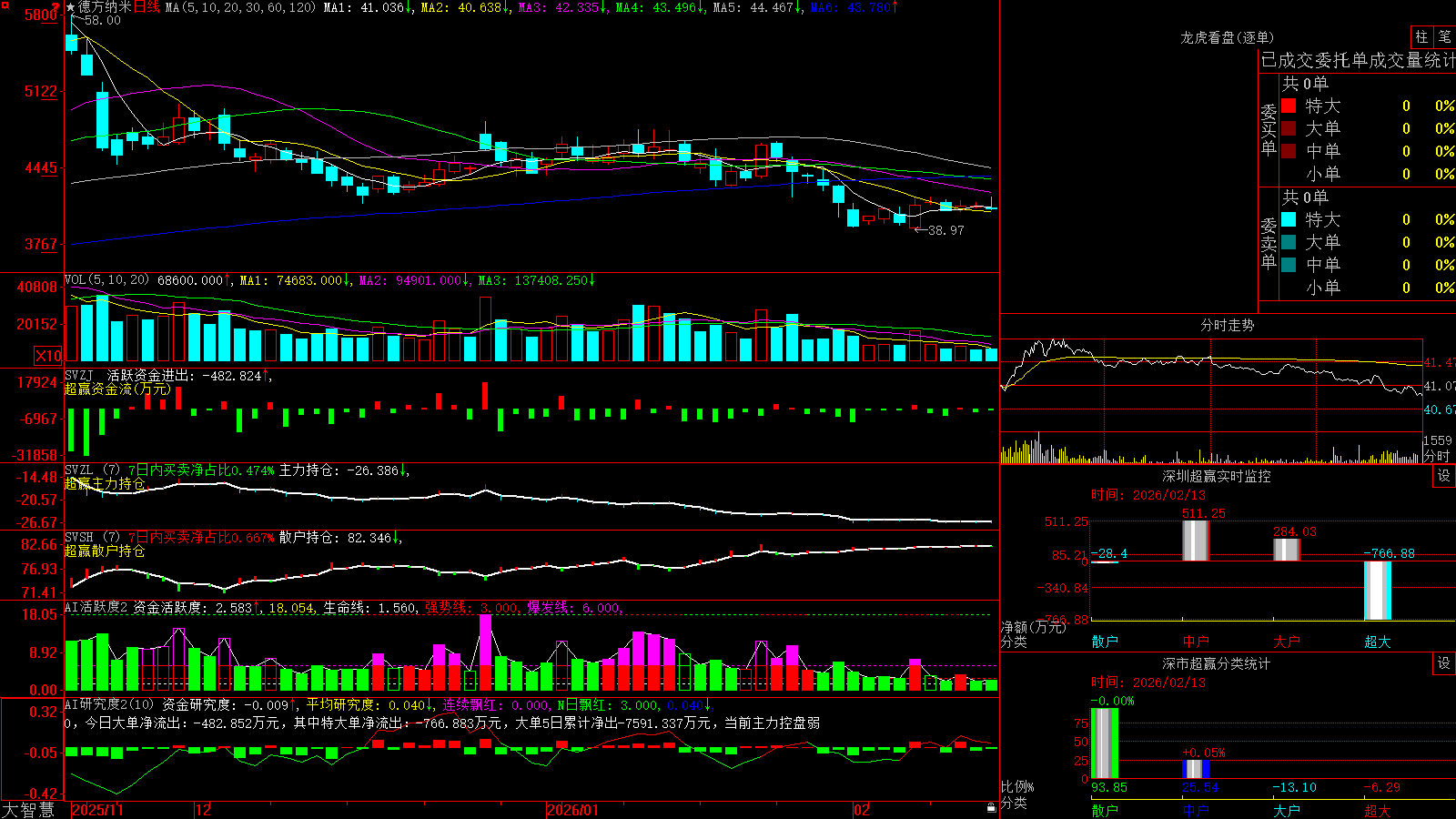Click the SVZL (7) indicator label
The image size is (1456, 819).
coord(92,470)
